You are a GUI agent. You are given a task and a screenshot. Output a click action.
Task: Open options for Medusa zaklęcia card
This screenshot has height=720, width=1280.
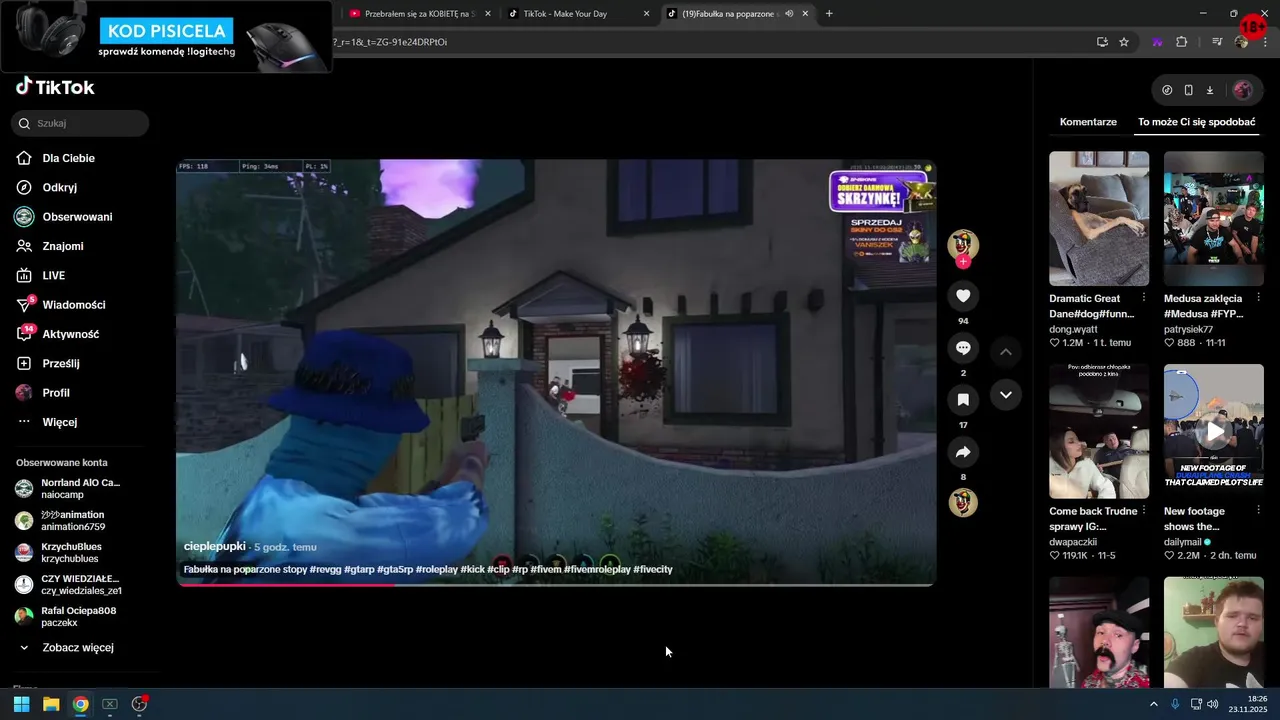[x=1258, y=298]
